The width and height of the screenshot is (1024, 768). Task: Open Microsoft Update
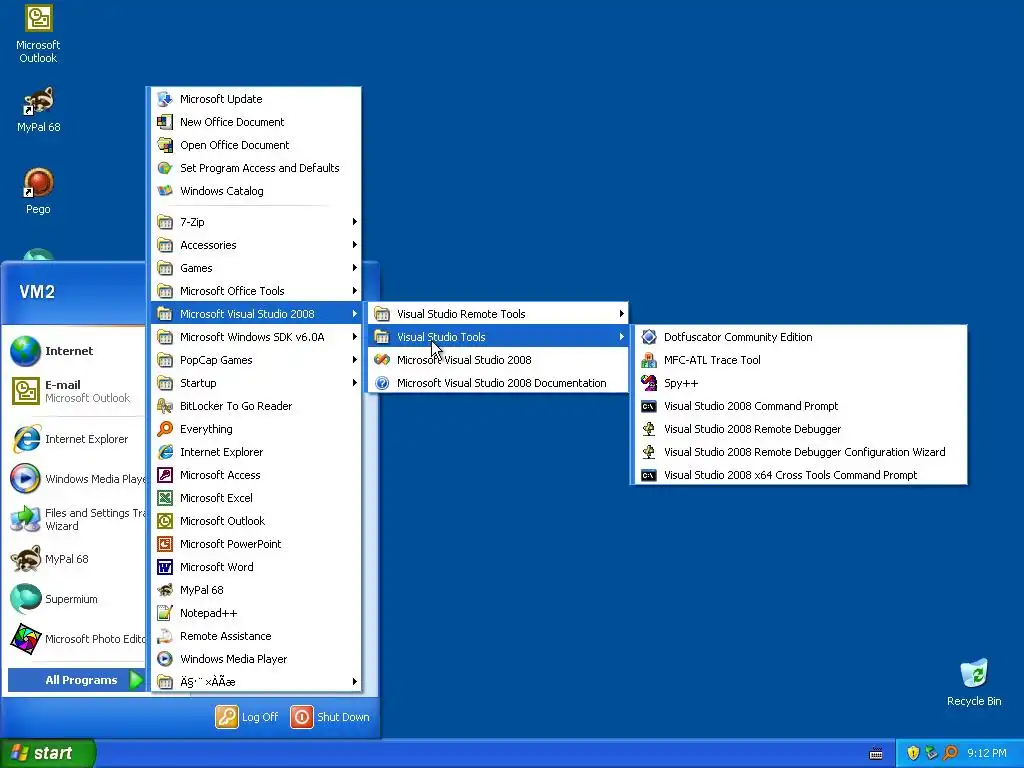point(256,99)
